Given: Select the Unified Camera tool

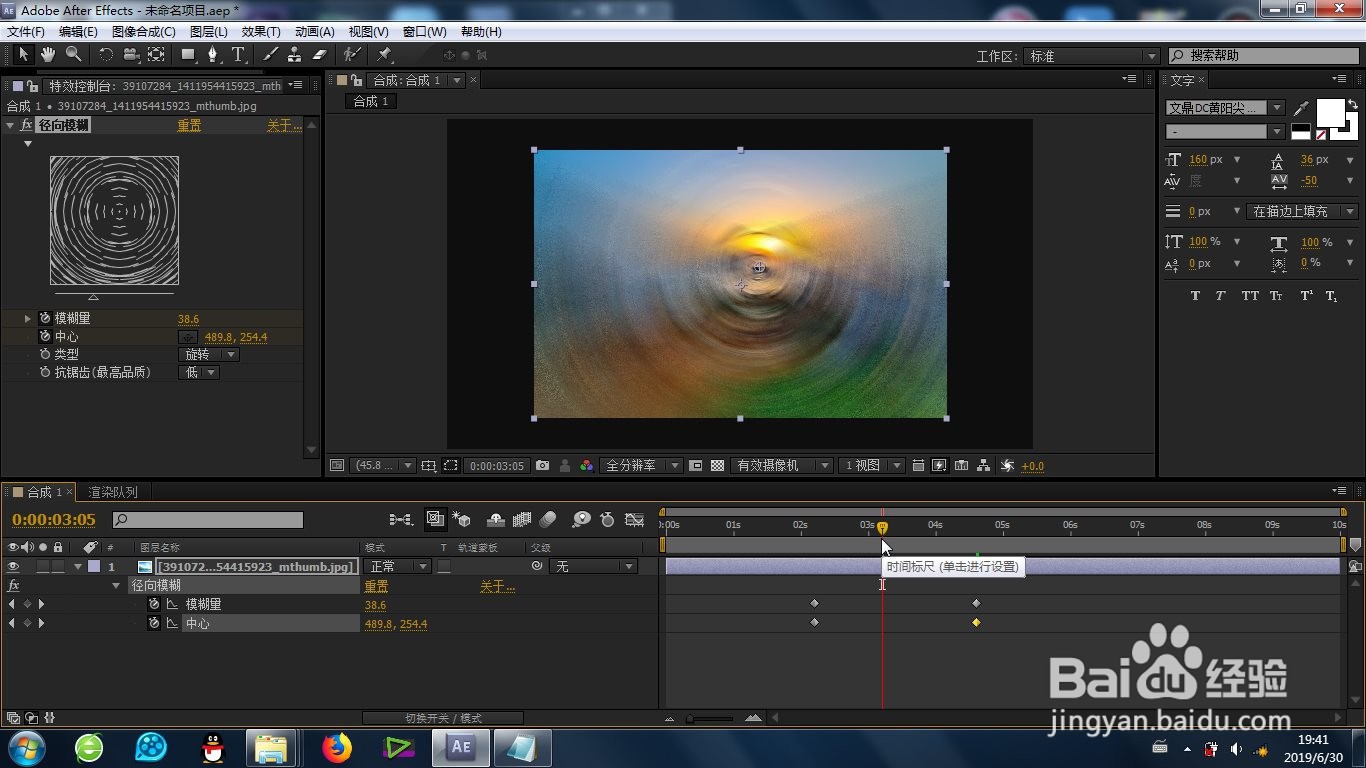Looking at the screenshot, I should pyautogui.click(x=131, y=54).
